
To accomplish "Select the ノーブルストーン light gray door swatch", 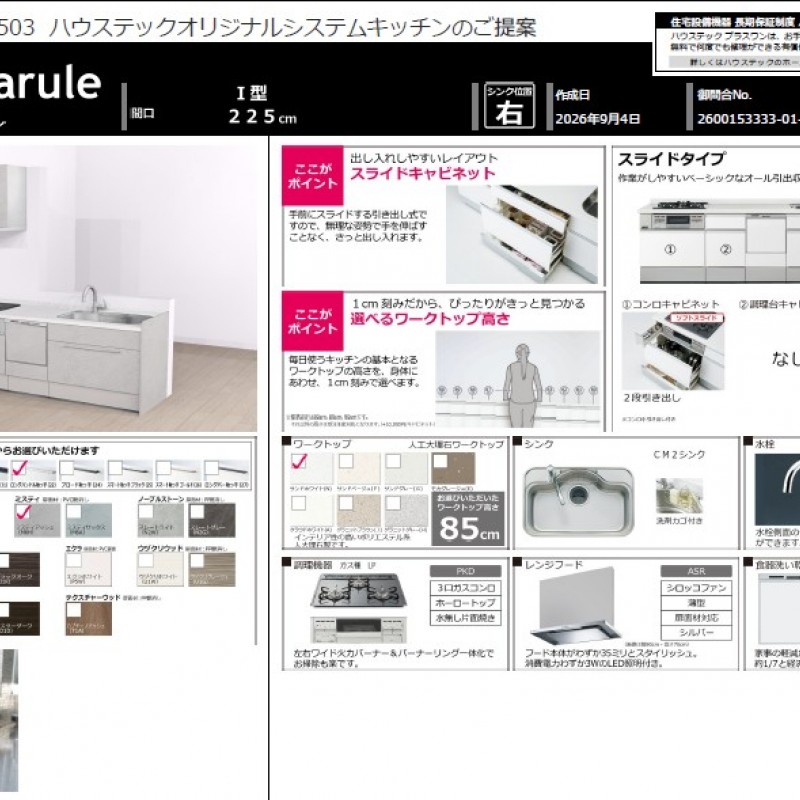I will [161, 520].
